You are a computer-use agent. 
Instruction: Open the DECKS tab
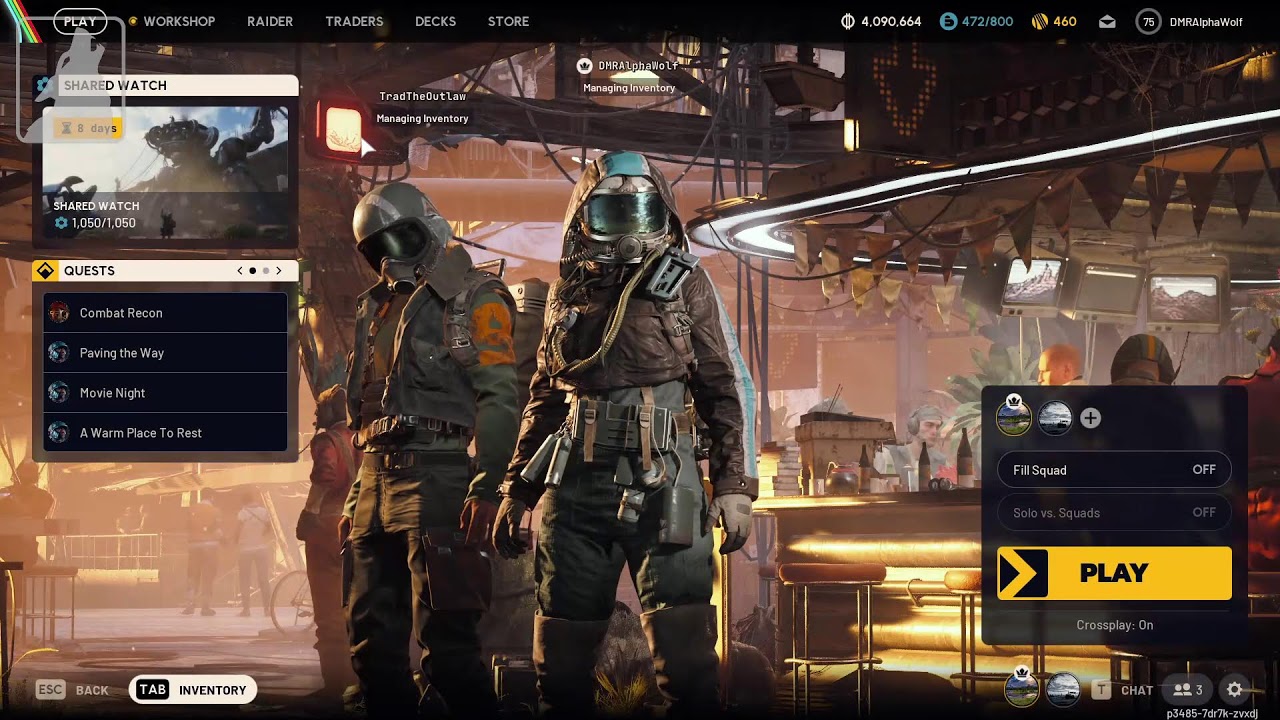[435, 21]
